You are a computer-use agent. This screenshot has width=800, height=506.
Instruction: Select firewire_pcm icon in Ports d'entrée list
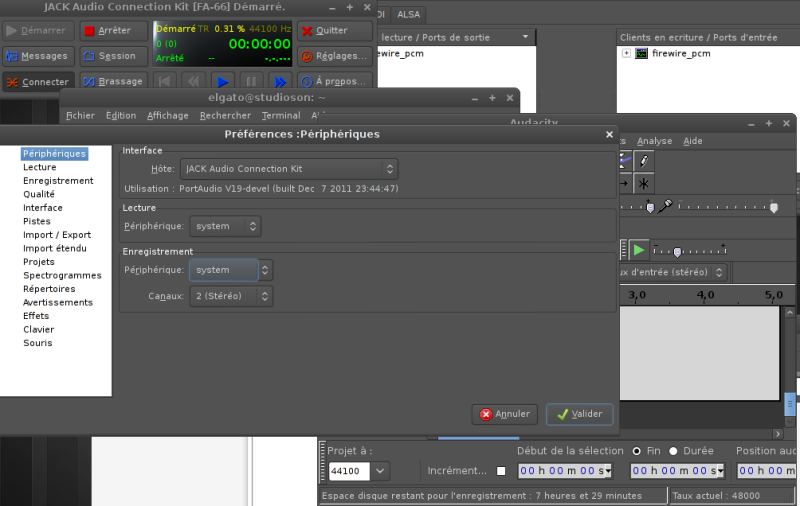pos(641,53)
